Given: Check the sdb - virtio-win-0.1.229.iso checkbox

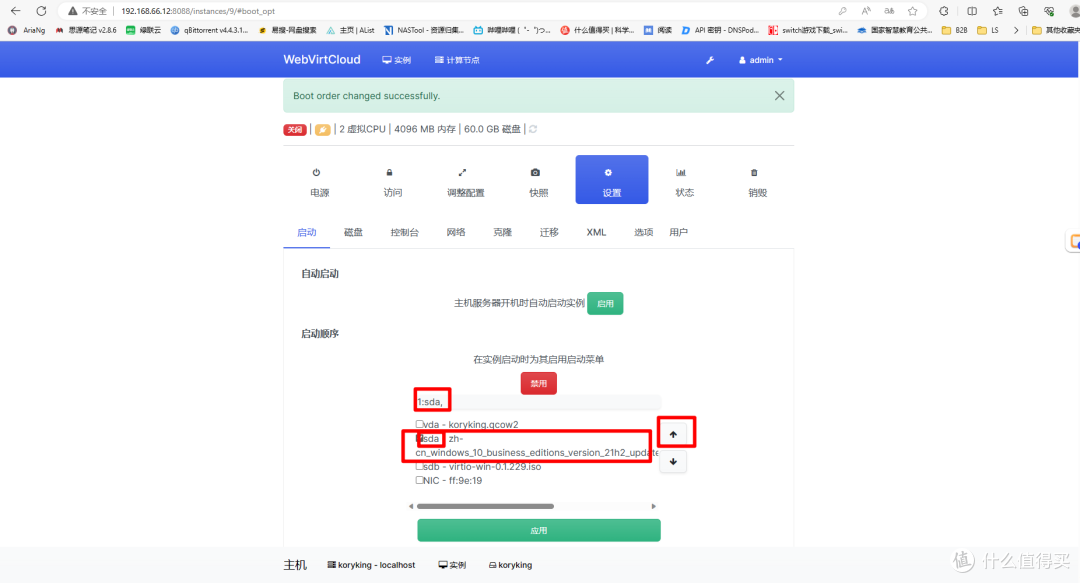Looking at the screenshot, I should (419, 467).
